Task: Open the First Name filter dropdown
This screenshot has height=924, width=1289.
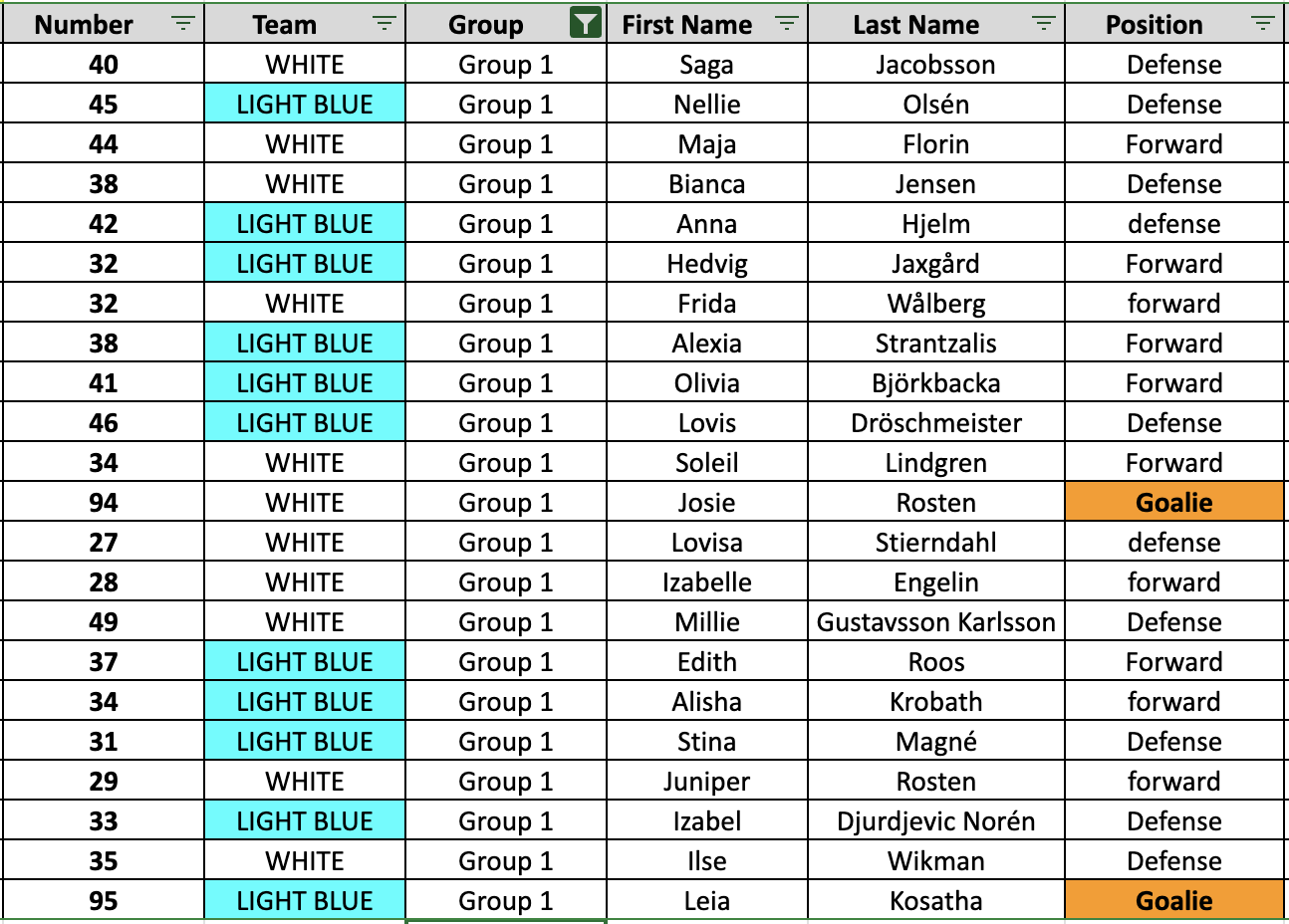Action: point(787,24)
